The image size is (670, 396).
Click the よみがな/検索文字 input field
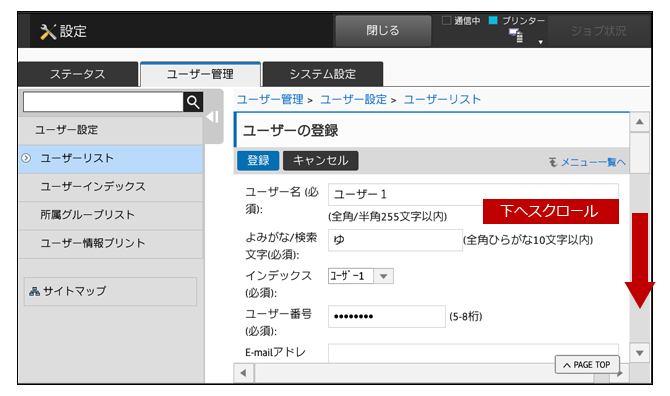click(395, 240)
